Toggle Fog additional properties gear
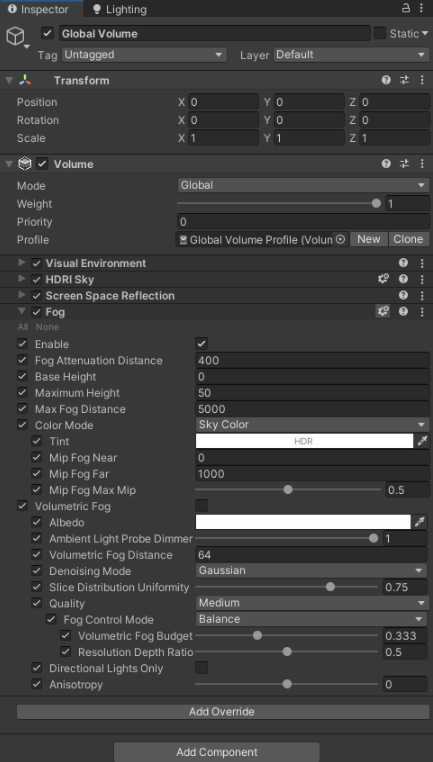This screenshot has width=433, height=762. [x=383, y=312]
